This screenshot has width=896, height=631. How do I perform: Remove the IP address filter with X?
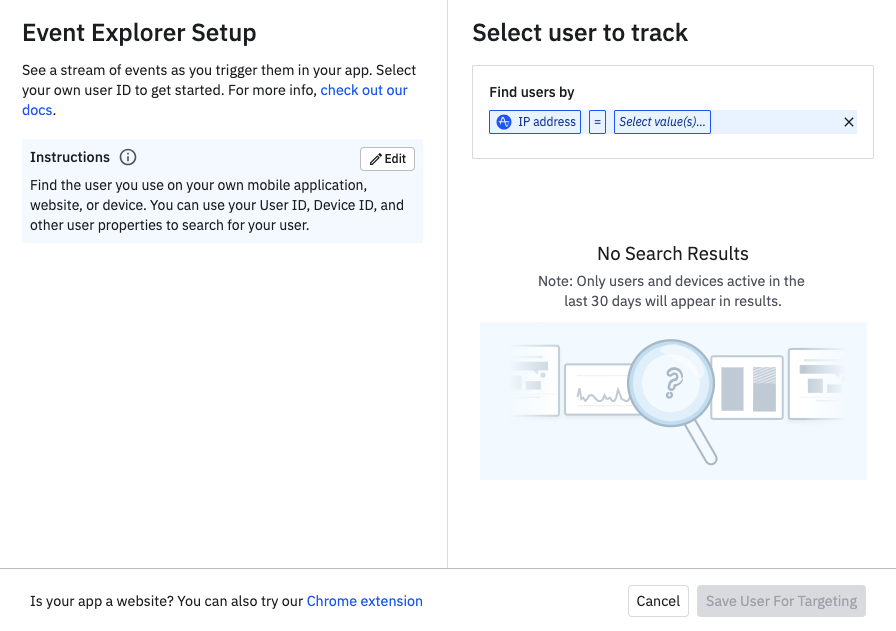[x=849, y=122]
